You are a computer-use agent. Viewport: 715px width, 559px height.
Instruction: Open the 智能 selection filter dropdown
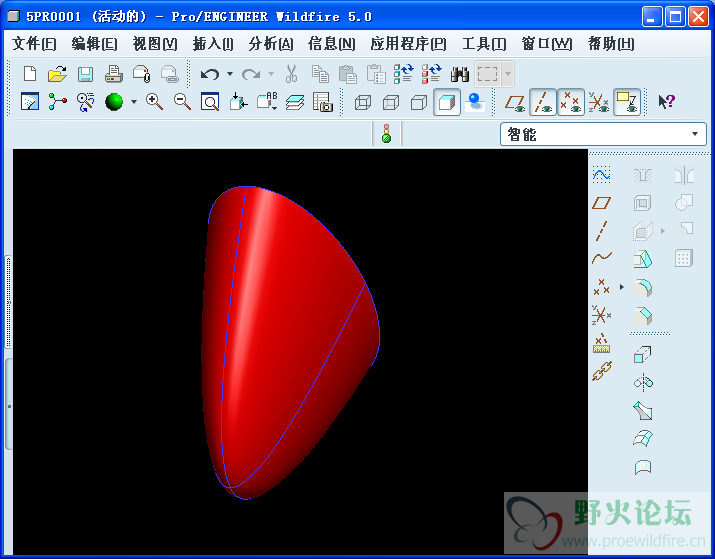pyautogui.click(x=603, y=134)
